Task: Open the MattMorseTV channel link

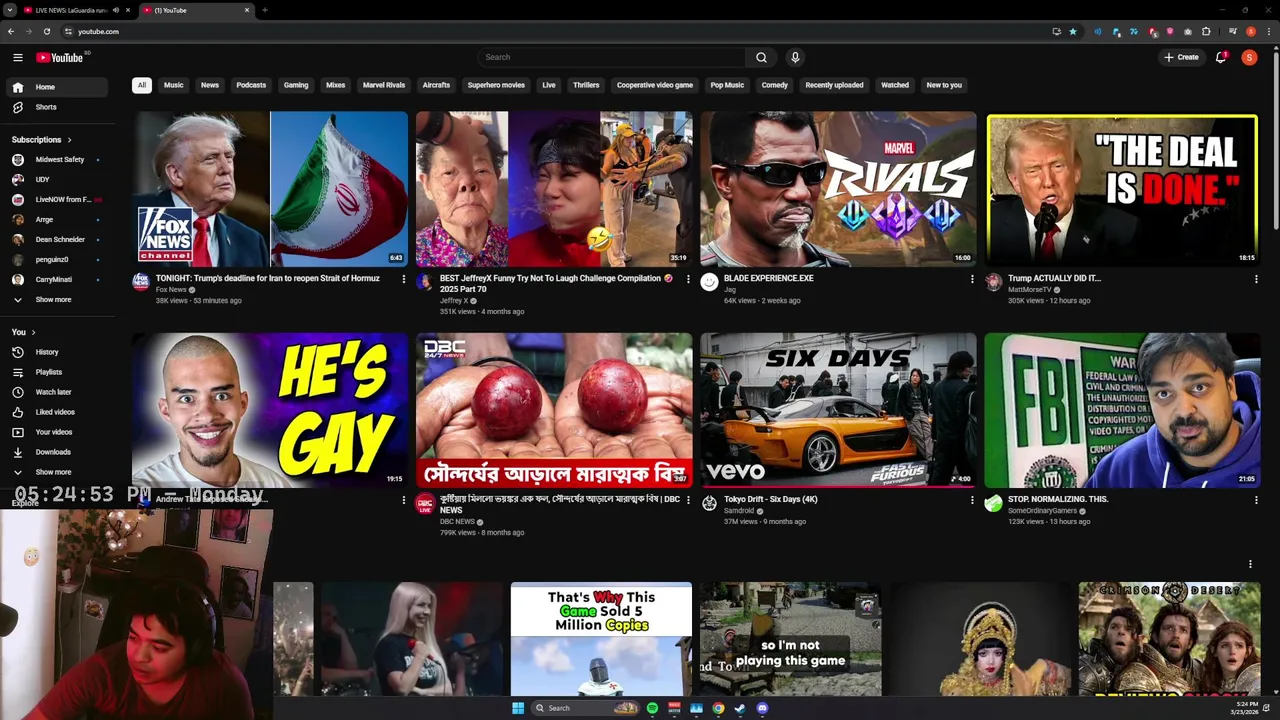Action: [1029, 290]
